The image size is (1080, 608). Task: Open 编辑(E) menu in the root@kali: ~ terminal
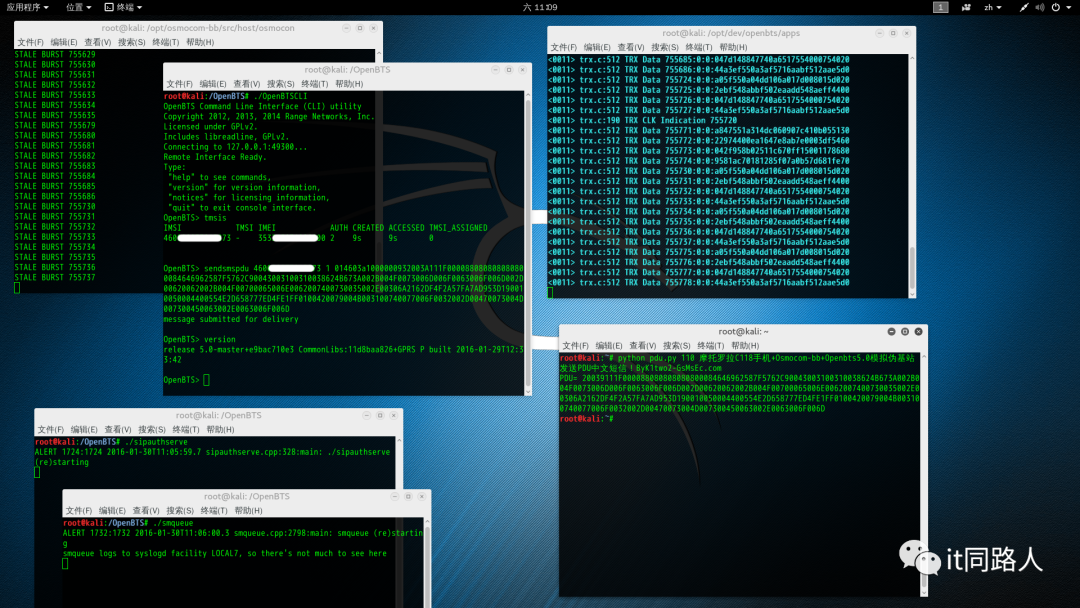pyautogui.click(x=609, y=346)
